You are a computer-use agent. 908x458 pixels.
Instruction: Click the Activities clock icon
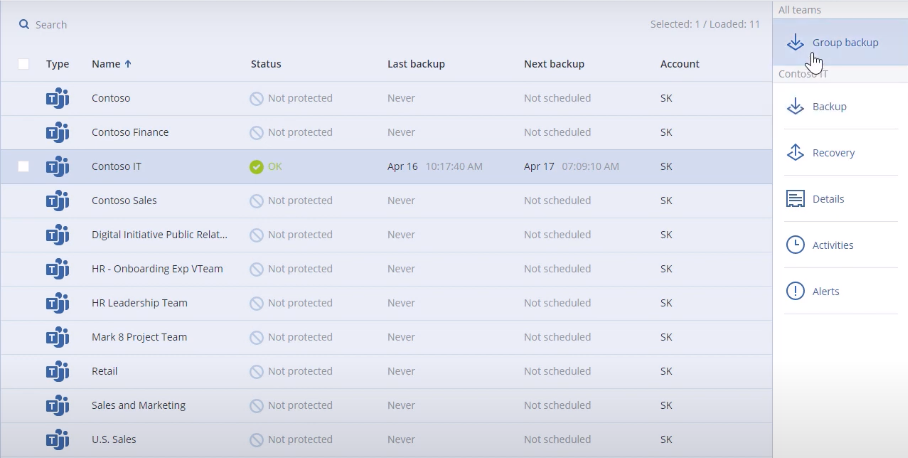point(796,245)
